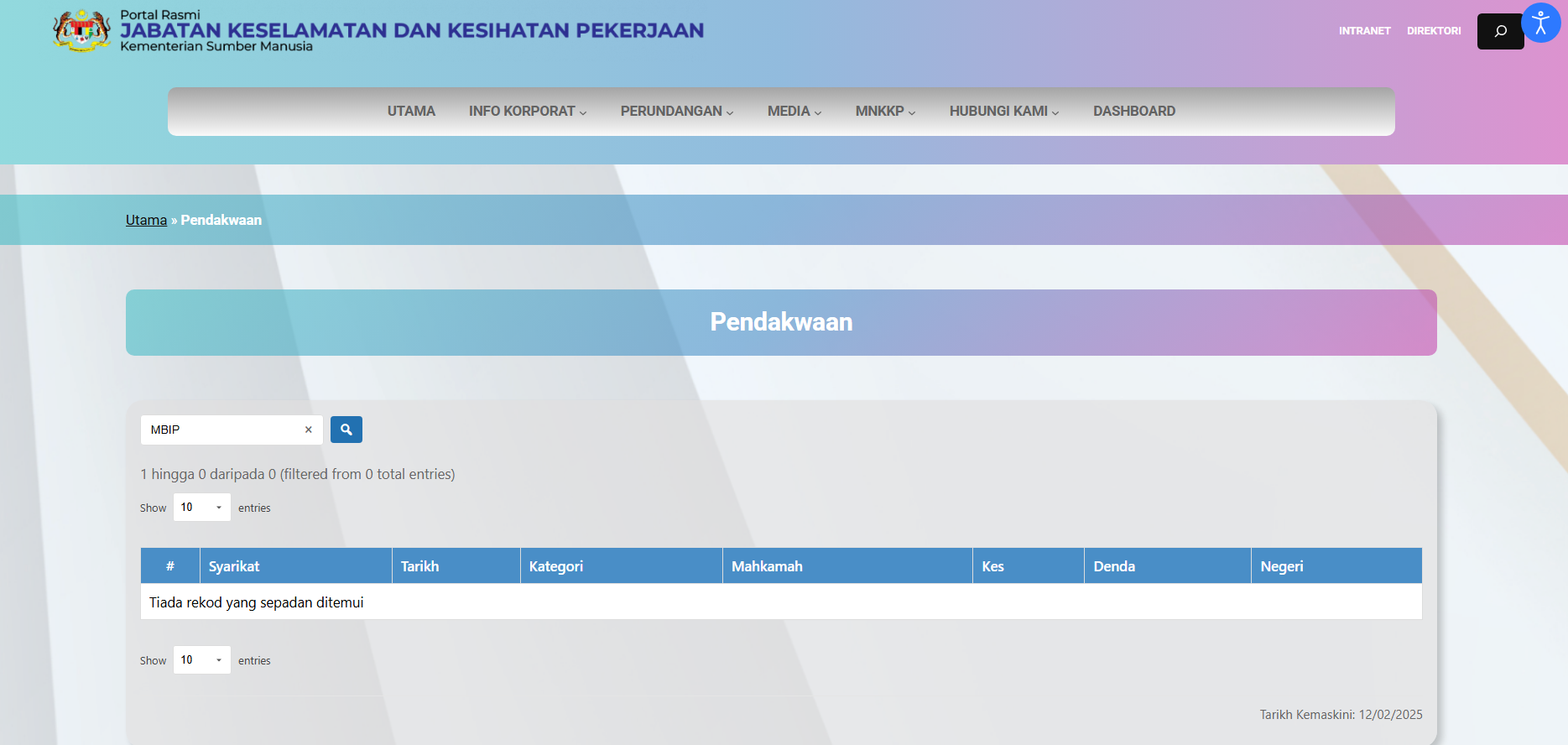Expand the Info Korporat menu
This screenshot has height=745, width=1568.
[x=527, y=112]
